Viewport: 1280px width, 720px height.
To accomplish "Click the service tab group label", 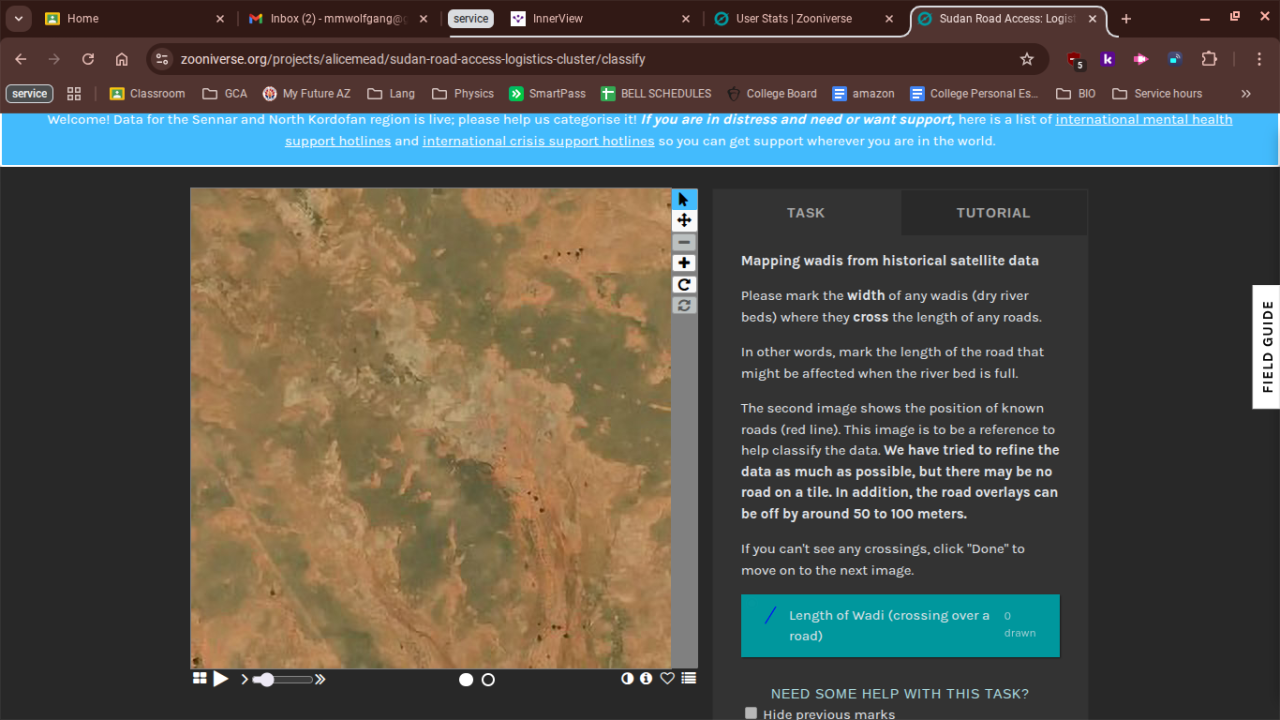I will pos(471,18).
